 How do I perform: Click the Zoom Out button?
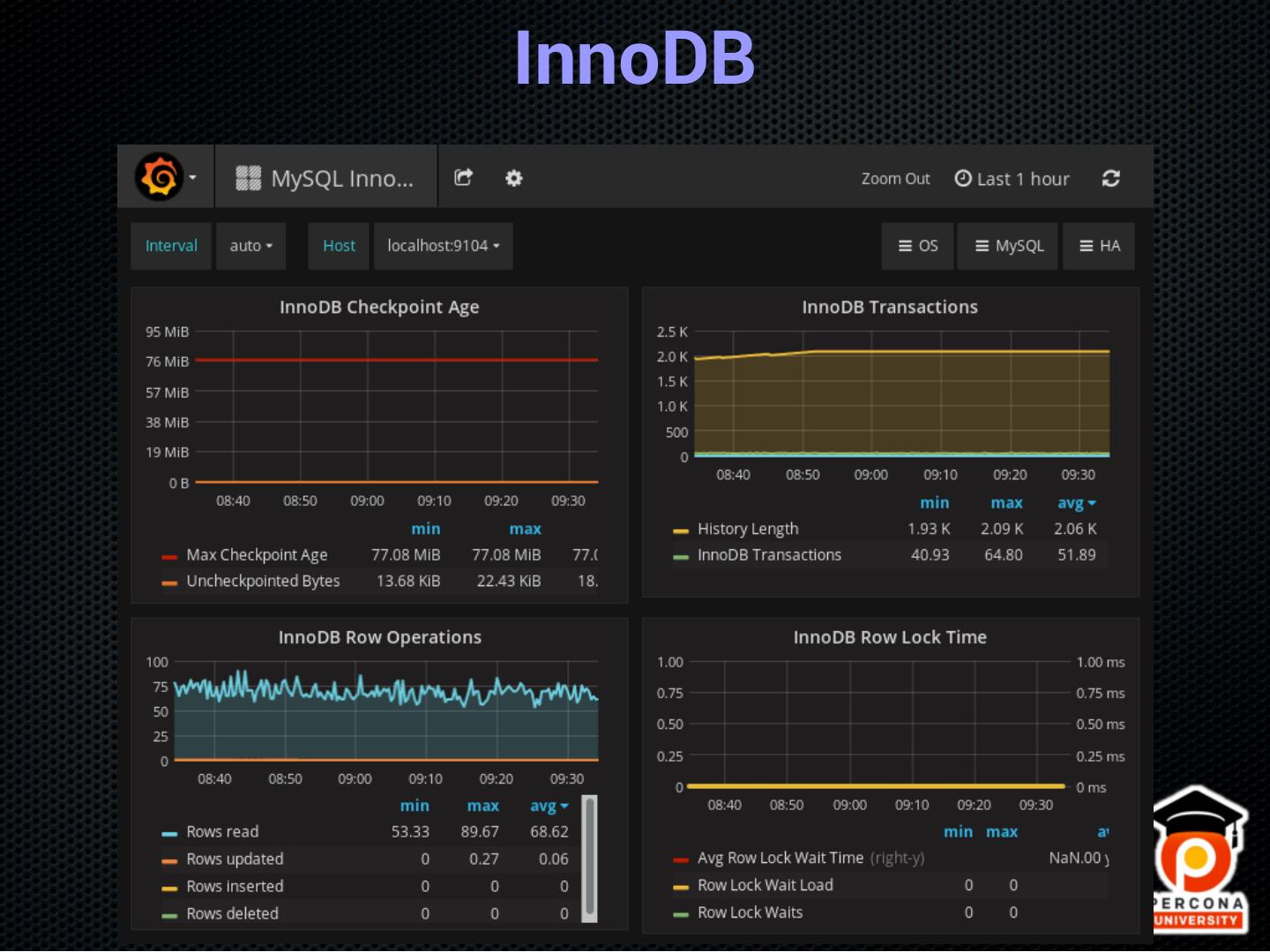tap(895, 179)
